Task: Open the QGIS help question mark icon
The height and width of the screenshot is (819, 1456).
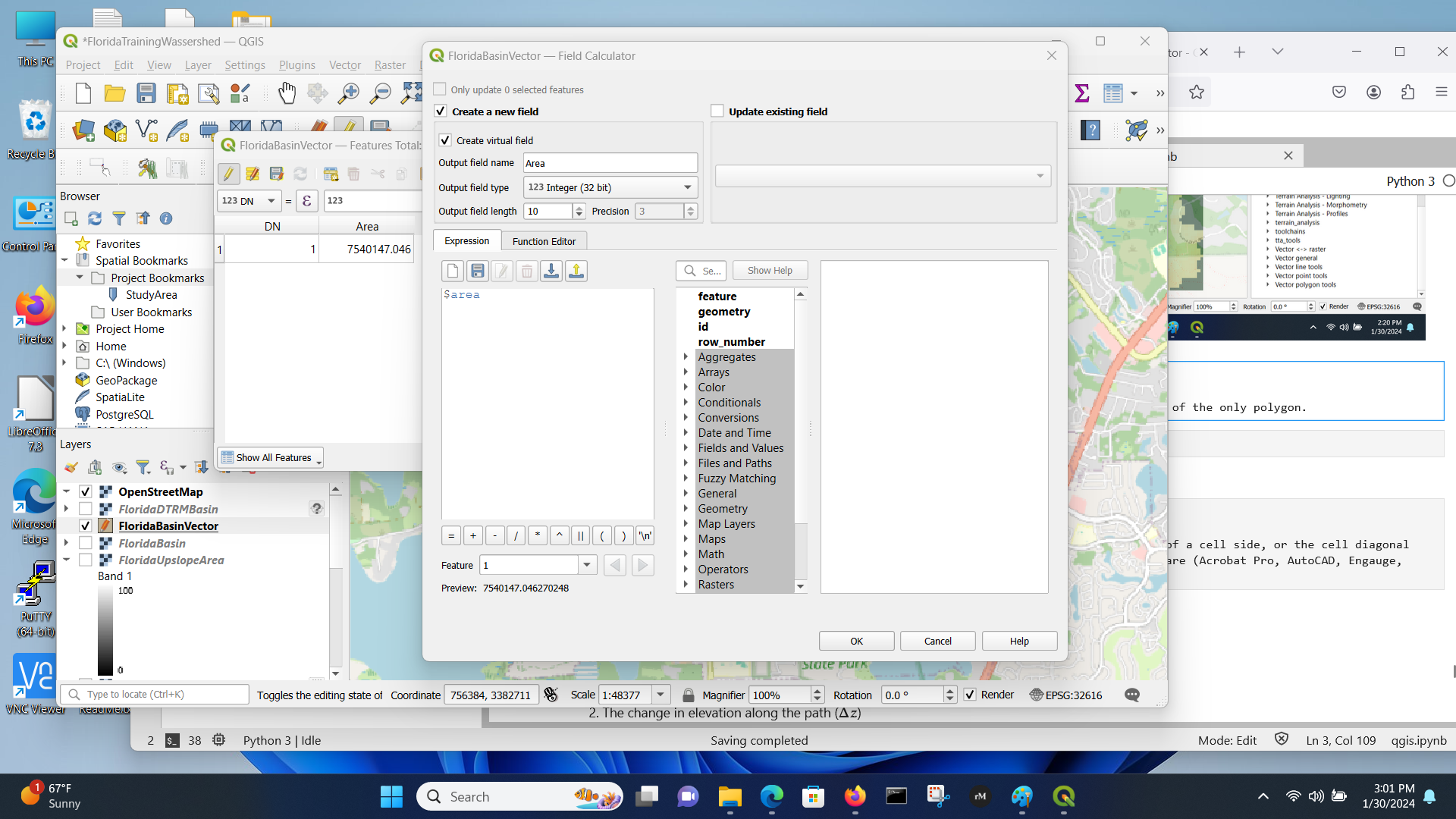Action: pyautogui.click(x=1091, y=130)
